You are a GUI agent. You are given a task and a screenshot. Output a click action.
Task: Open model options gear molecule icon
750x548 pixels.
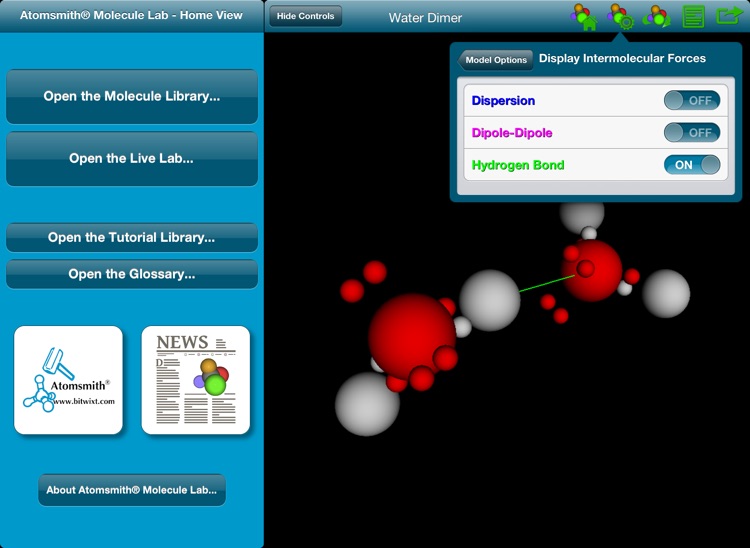(x=620, y=17)
